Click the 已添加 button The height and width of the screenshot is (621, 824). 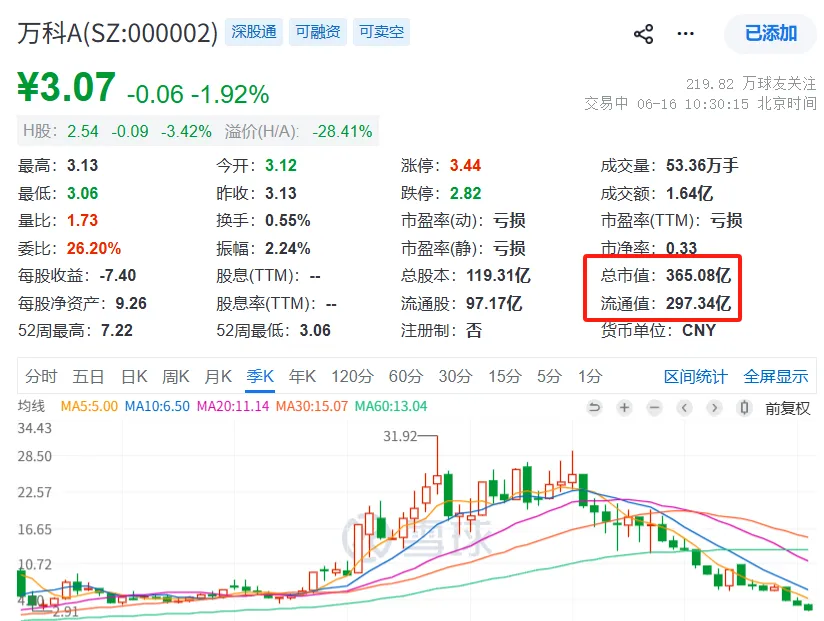(770, 34)
